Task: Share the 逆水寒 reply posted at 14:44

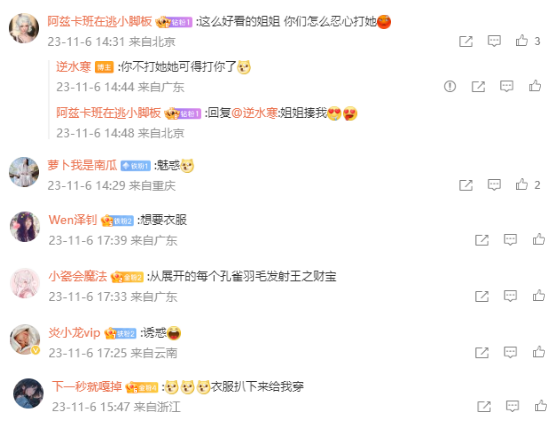Action: click(478, 86)
